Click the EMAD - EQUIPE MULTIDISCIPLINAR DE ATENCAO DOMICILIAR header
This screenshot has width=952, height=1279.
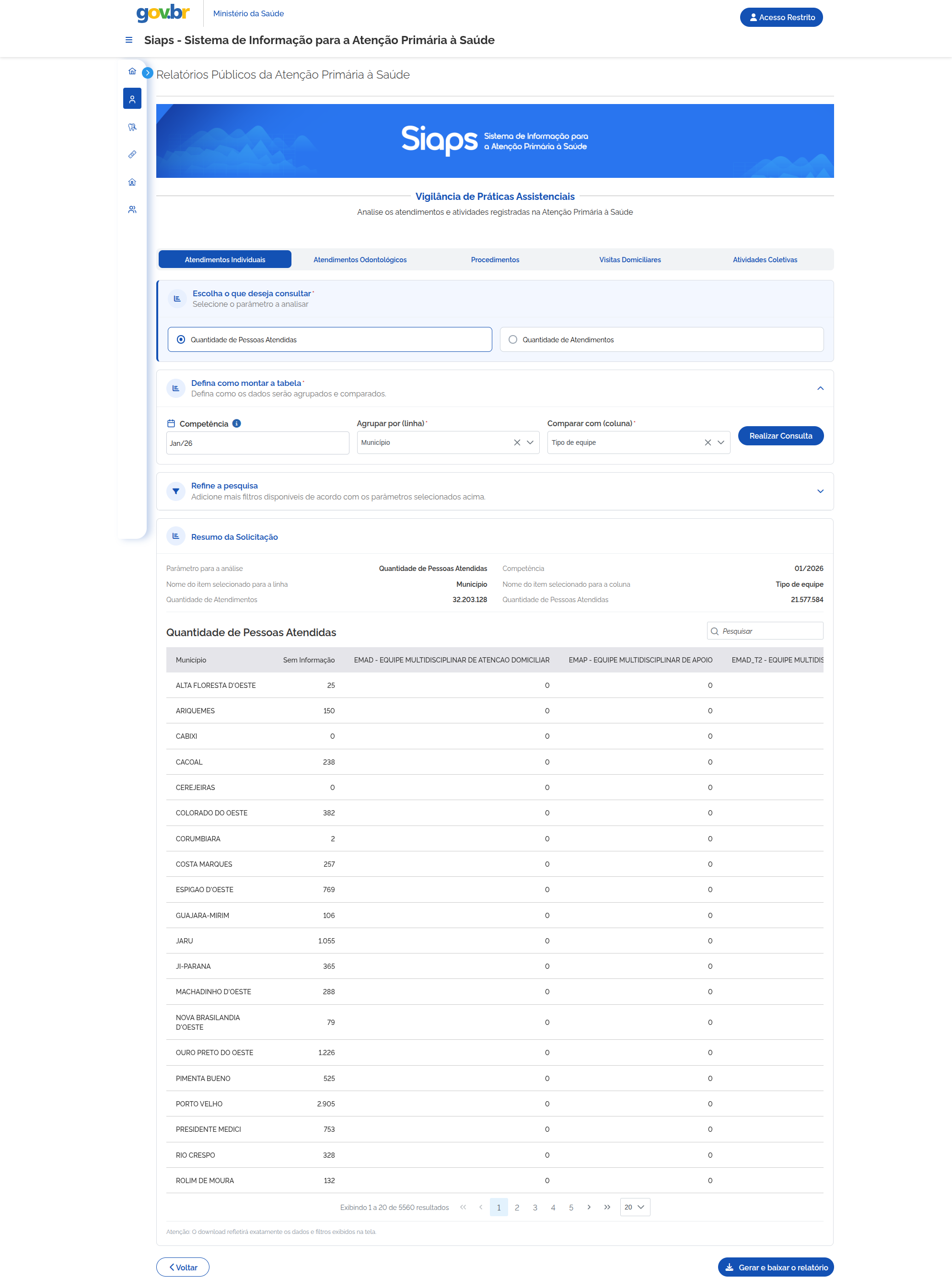(451, 661)
